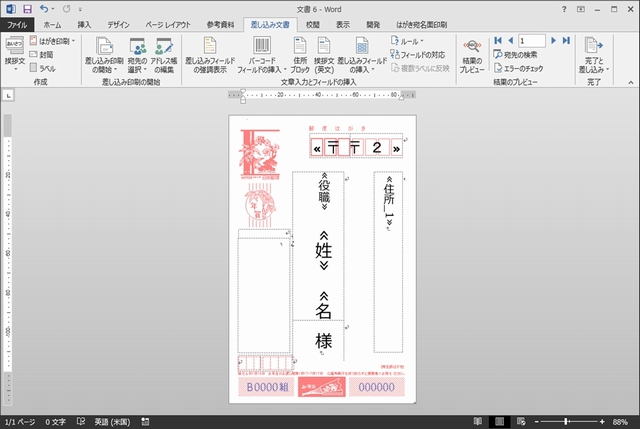Open the ファイル tab
This screenshot has height=429, width=640.
click(x=17, y=25)
